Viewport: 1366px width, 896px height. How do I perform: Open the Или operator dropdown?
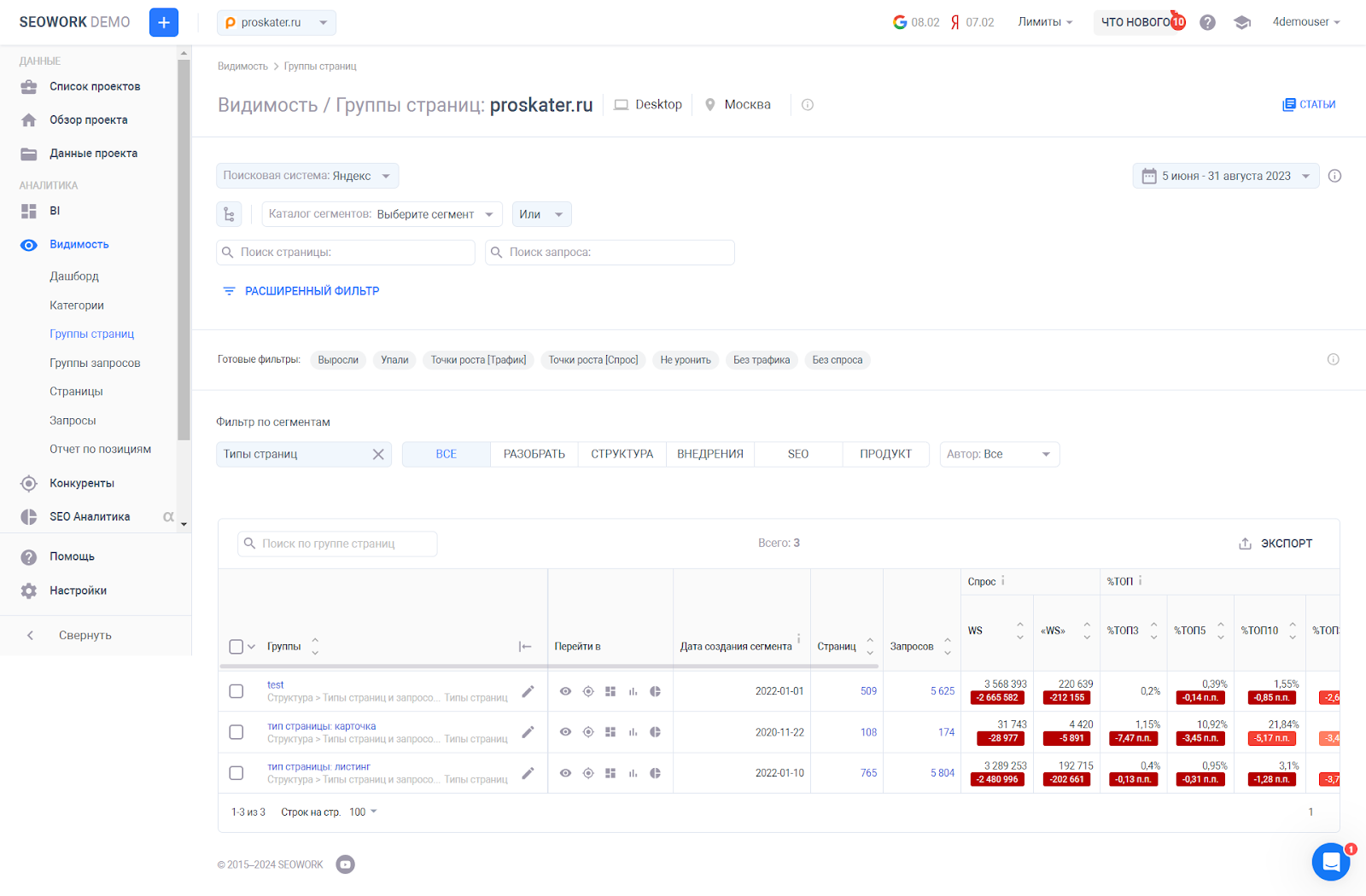542,214
